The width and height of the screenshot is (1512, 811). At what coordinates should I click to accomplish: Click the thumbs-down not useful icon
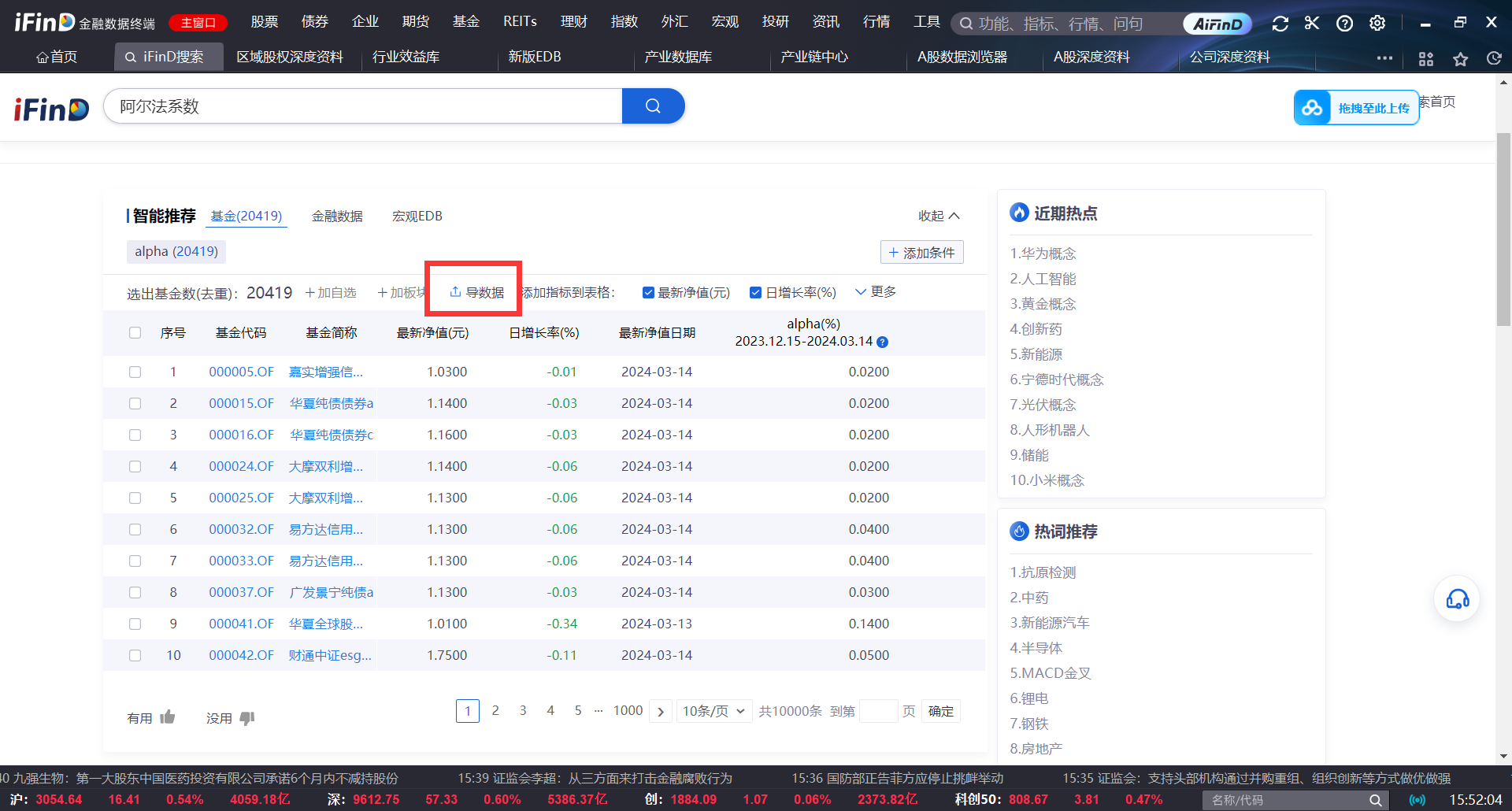247,718
